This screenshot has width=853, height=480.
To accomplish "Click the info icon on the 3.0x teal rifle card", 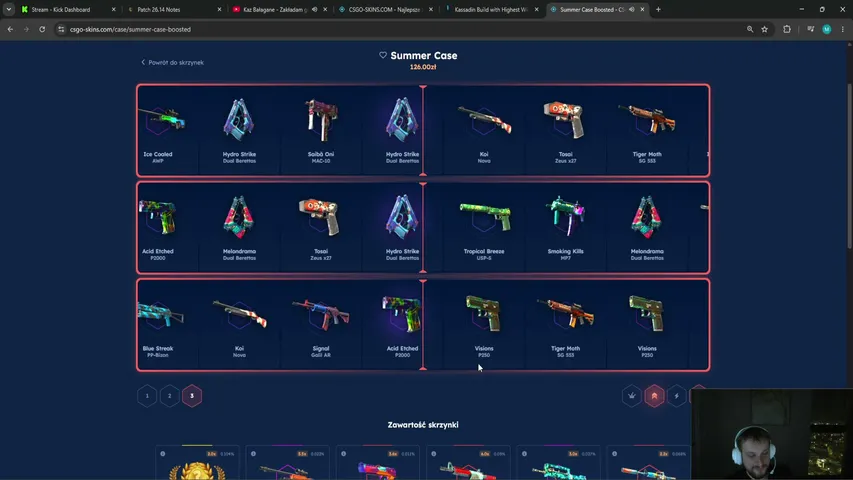I will [524, 453].
